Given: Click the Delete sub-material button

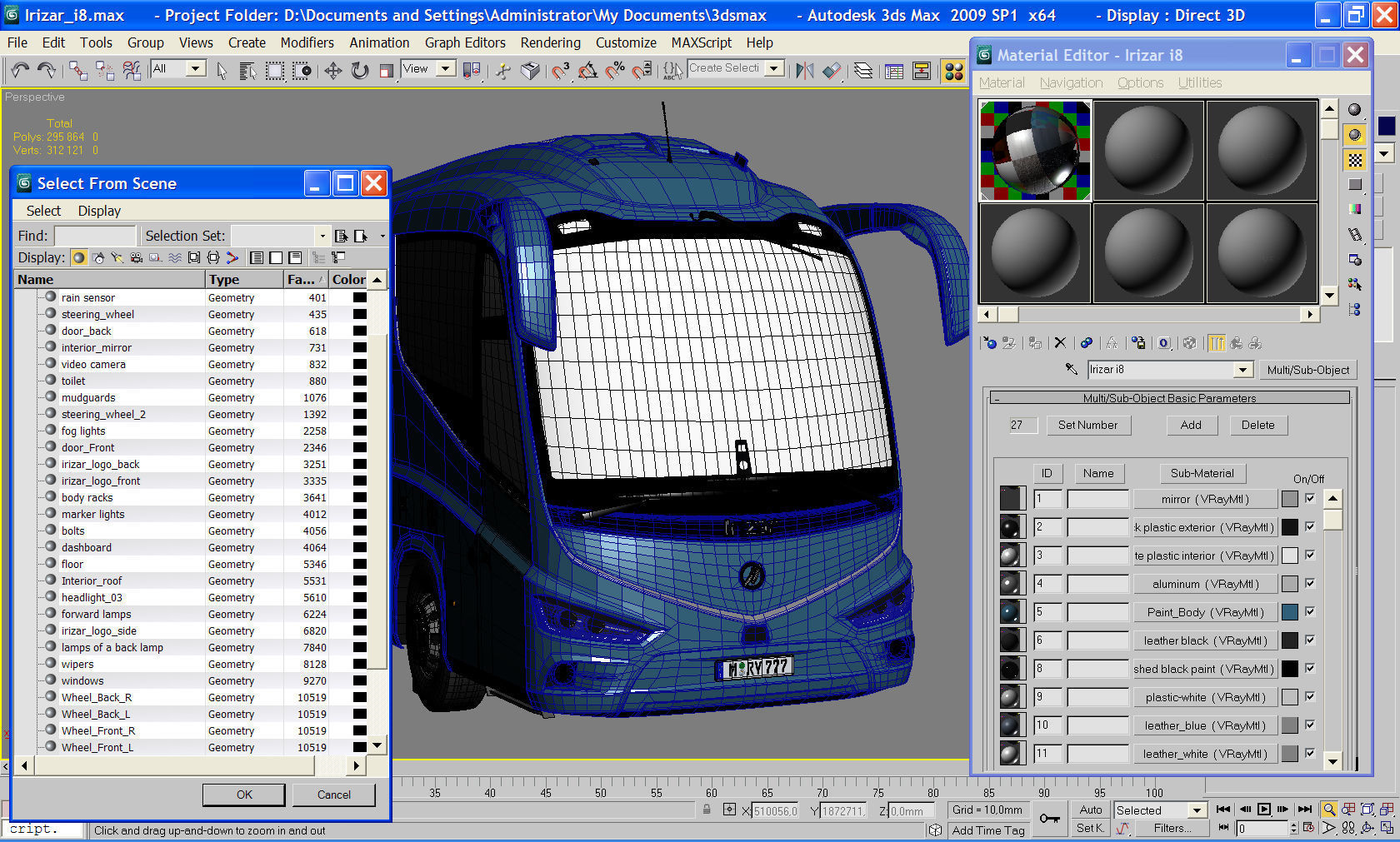Looking at the screenshot, I should point(1257,425).
